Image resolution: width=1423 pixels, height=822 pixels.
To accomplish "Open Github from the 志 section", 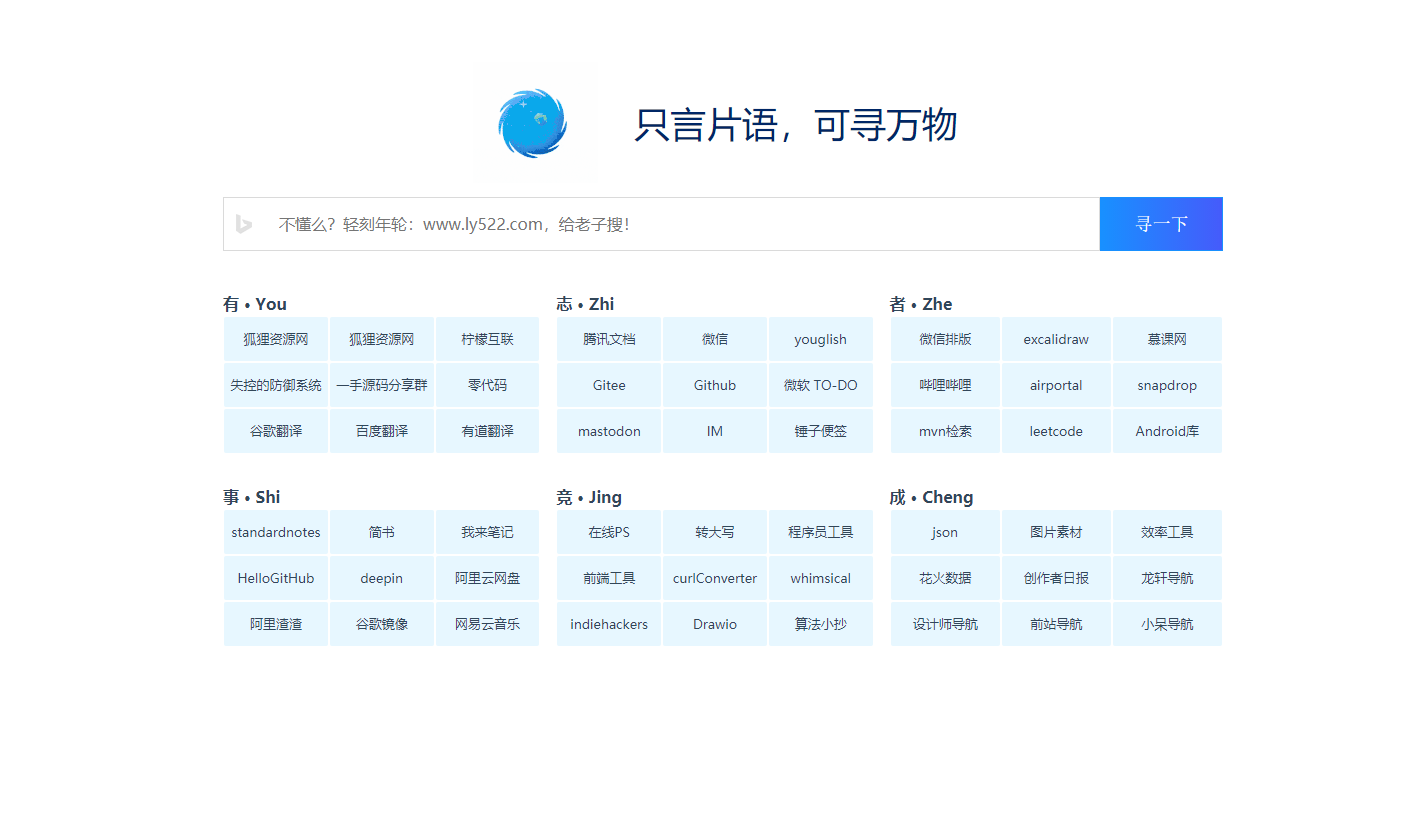I will [714, 385].
